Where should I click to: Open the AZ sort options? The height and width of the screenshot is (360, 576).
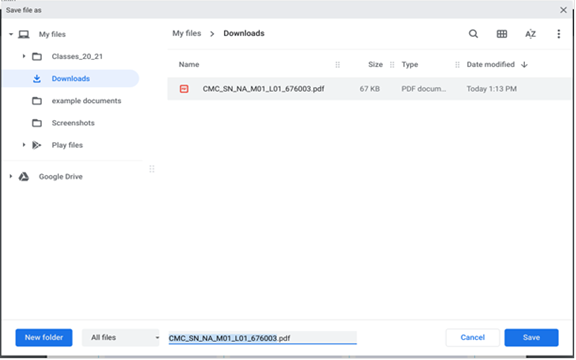530,34
